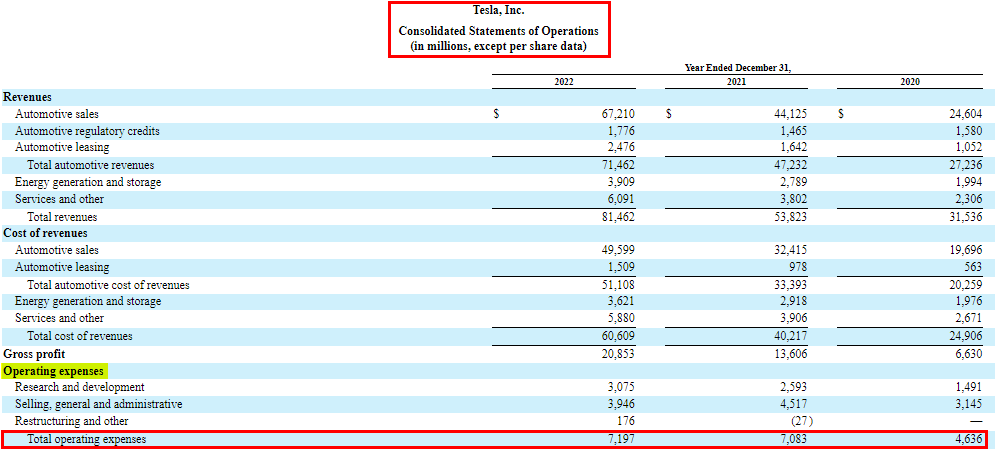995x450 pixels.
Task: Select the total cost of revenues 40,217
Action: [x=790, y=336]
